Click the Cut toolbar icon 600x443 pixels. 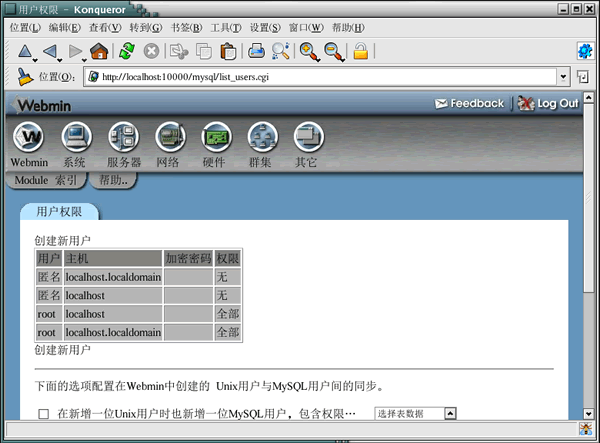[179, 51]
